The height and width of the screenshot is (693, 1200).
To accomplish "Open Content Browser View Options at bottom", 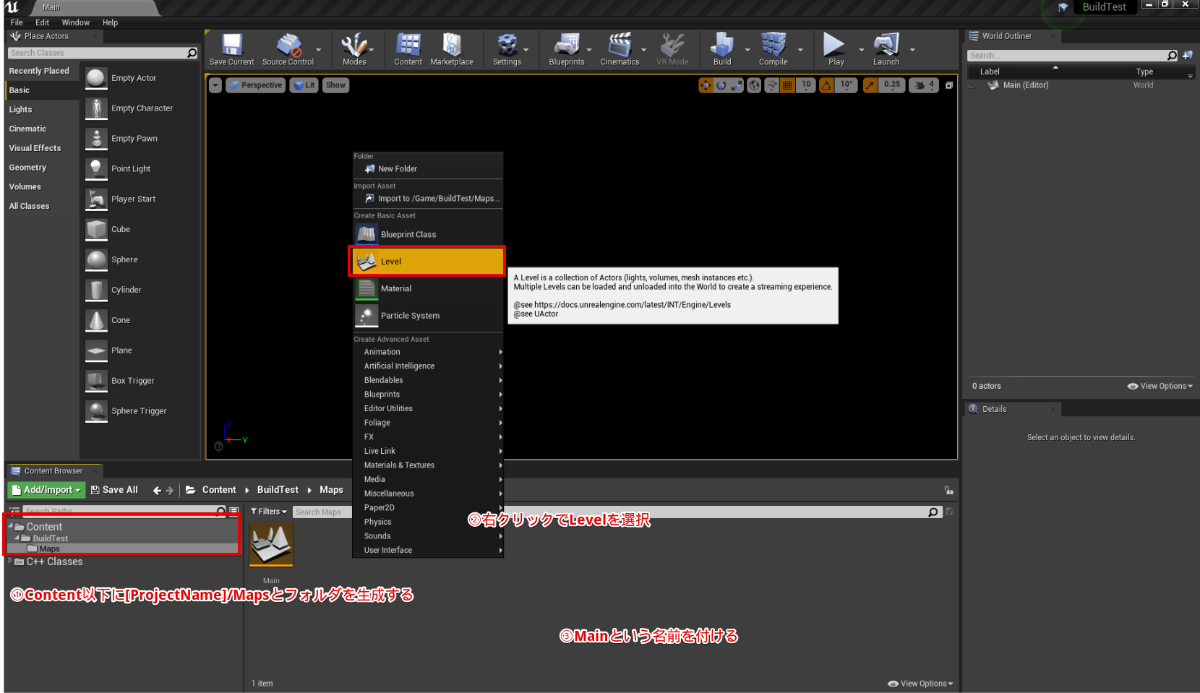I will (920, 684).
